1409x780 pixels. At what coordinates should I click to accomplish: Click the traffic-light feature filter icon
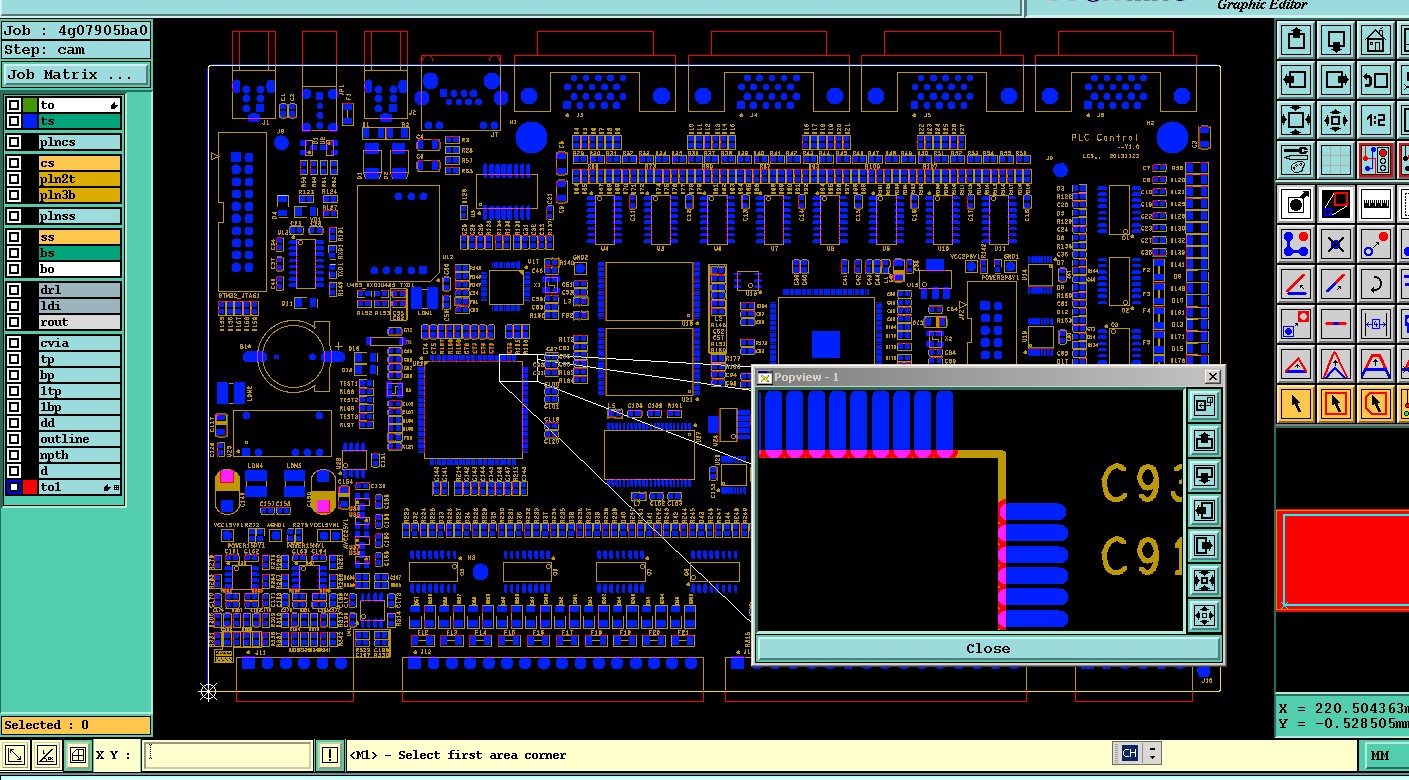(1376, 159)
